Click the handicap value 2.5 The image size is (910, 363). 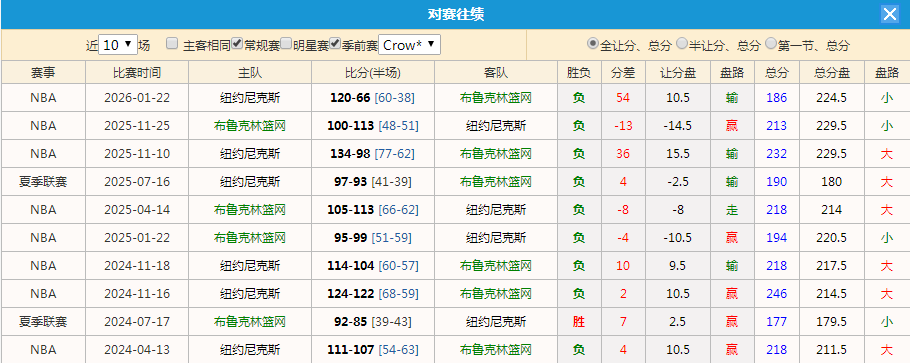678,321
